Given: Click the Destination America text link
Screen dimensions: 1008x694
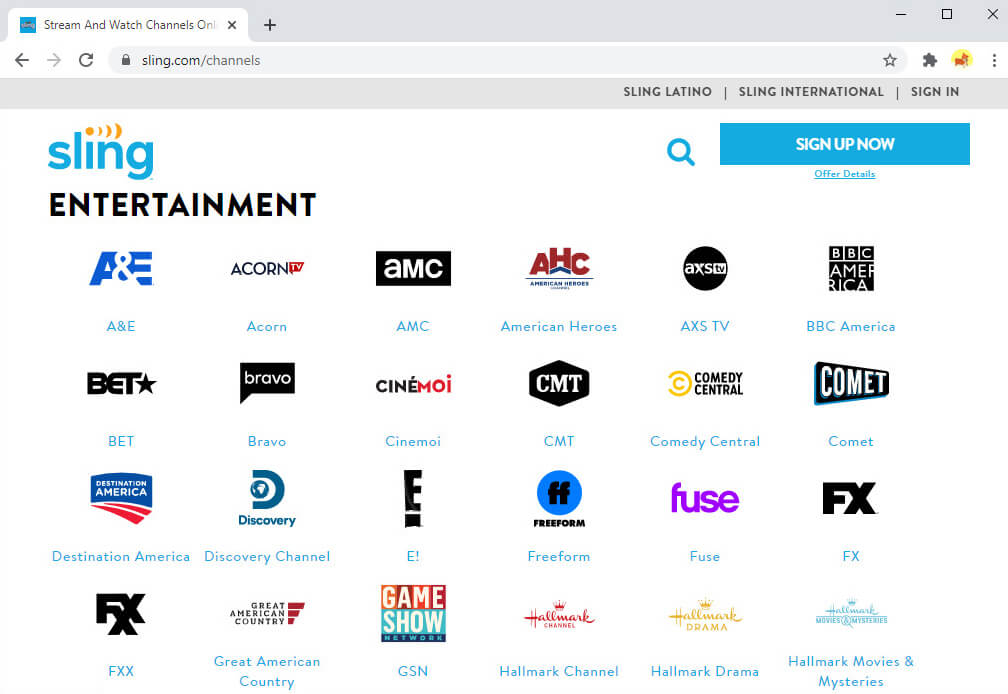Looking at the screenshot, I should click(x=121, y=556).
